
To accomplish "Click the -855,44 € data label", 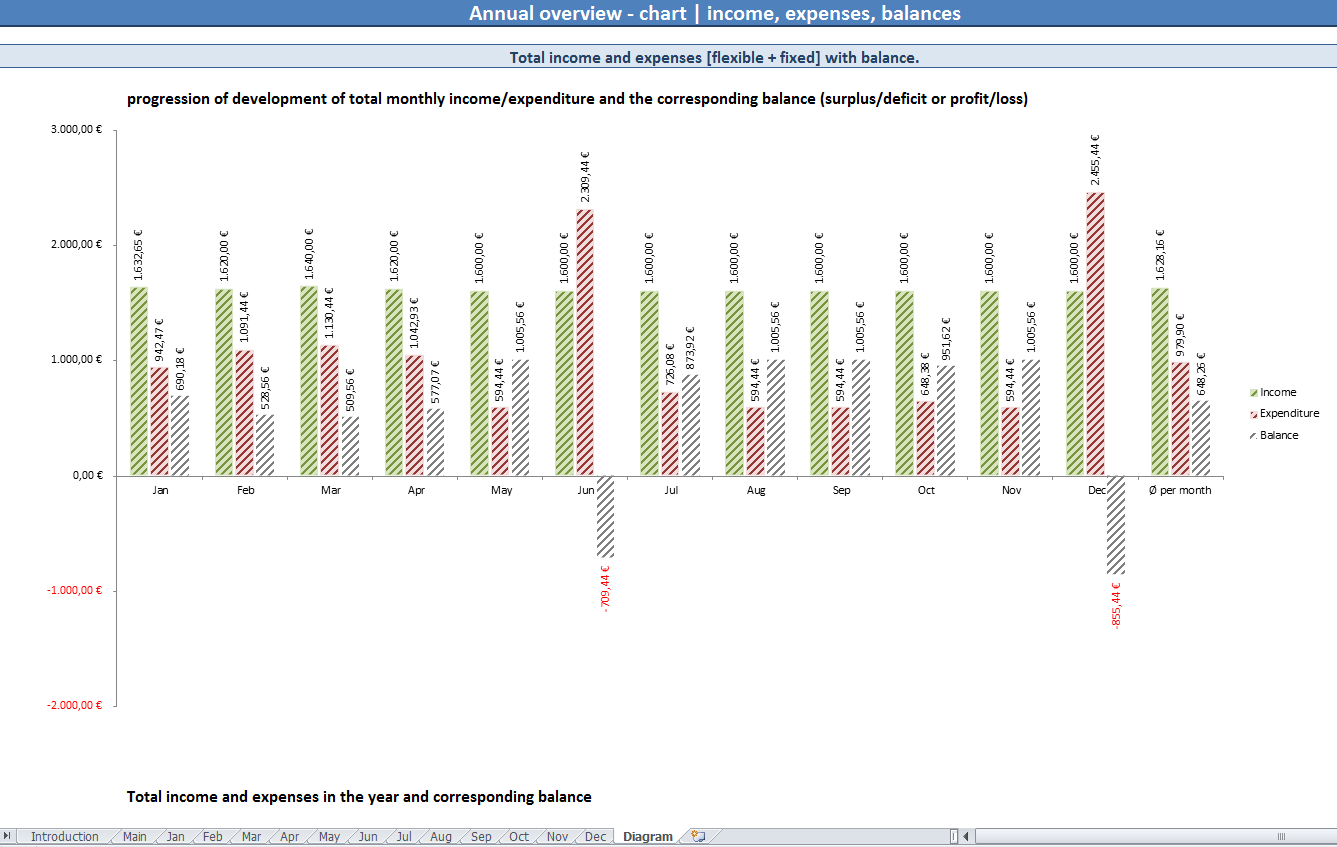I will pos(1115,605).
